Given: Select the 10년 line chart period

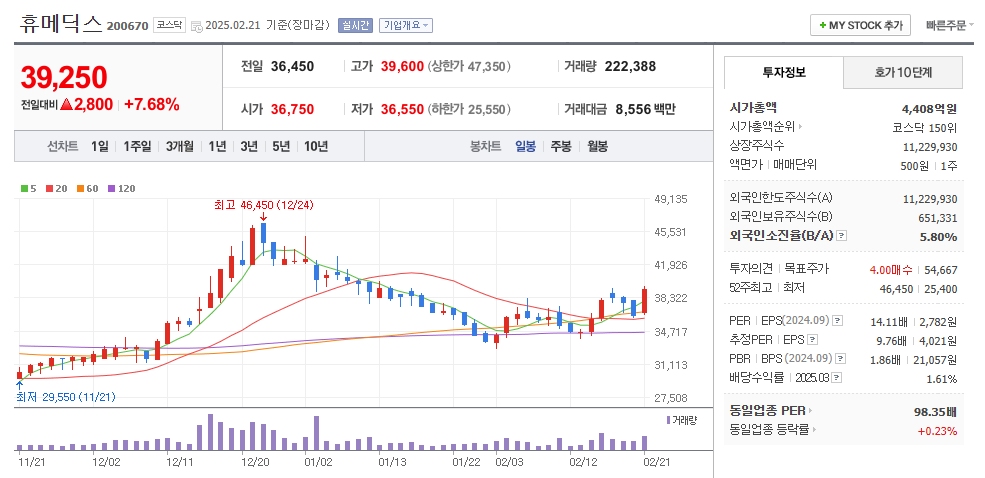Looking at the screenshot, I should 316,146.
